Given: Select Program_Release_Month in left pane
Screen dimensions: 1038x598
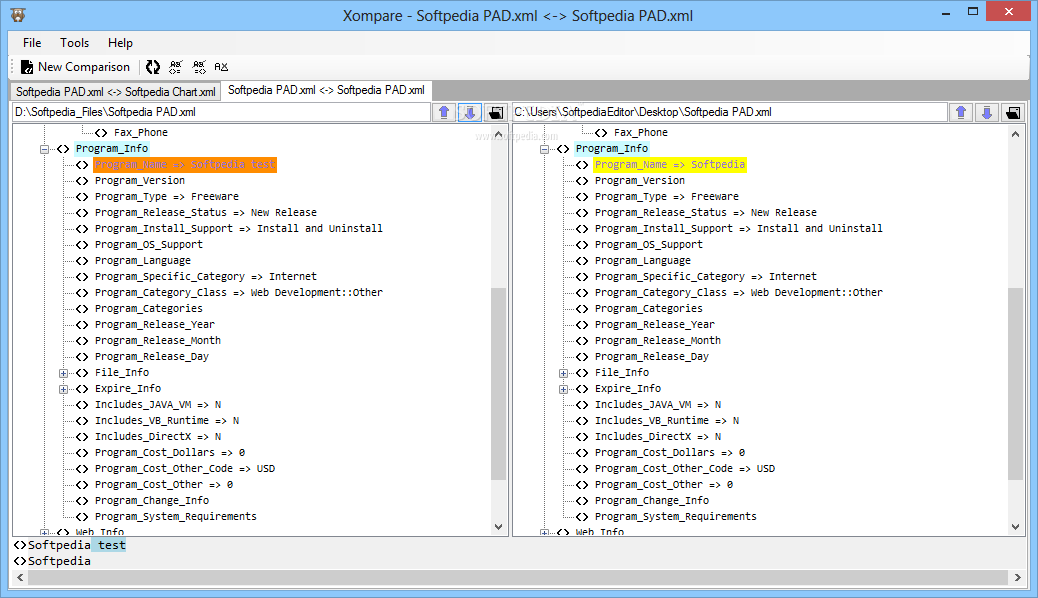Looking at the screenshot, I should pos(158,340).
